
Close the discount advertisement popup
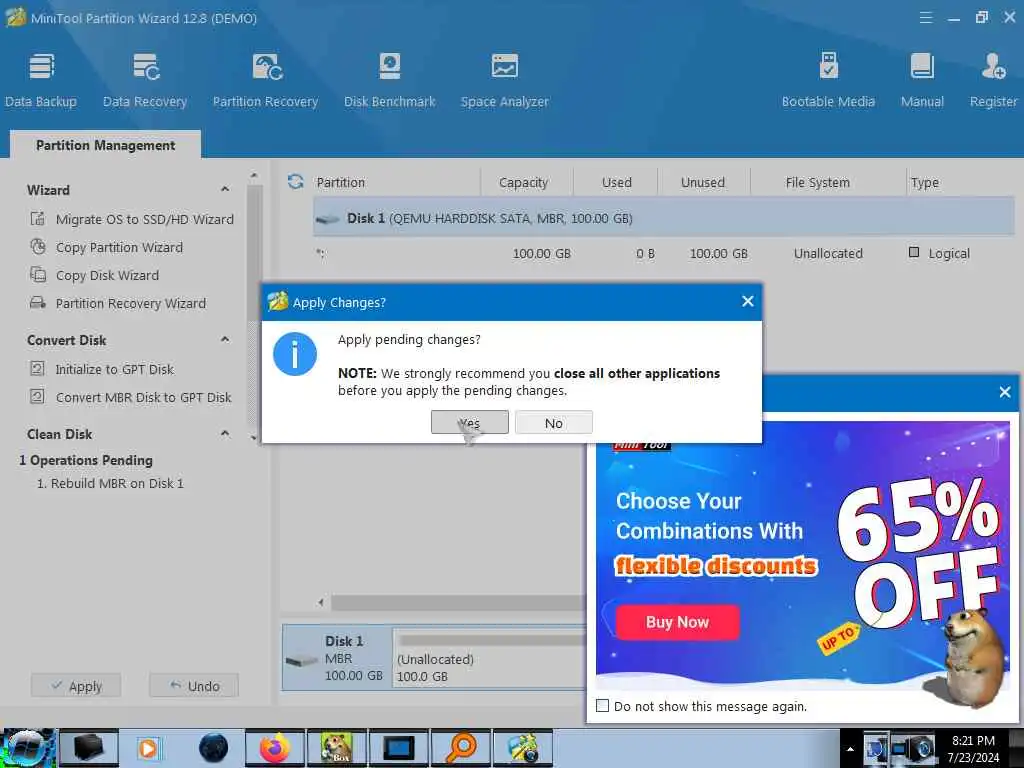pyautogui.click(x=1005, y=392)
